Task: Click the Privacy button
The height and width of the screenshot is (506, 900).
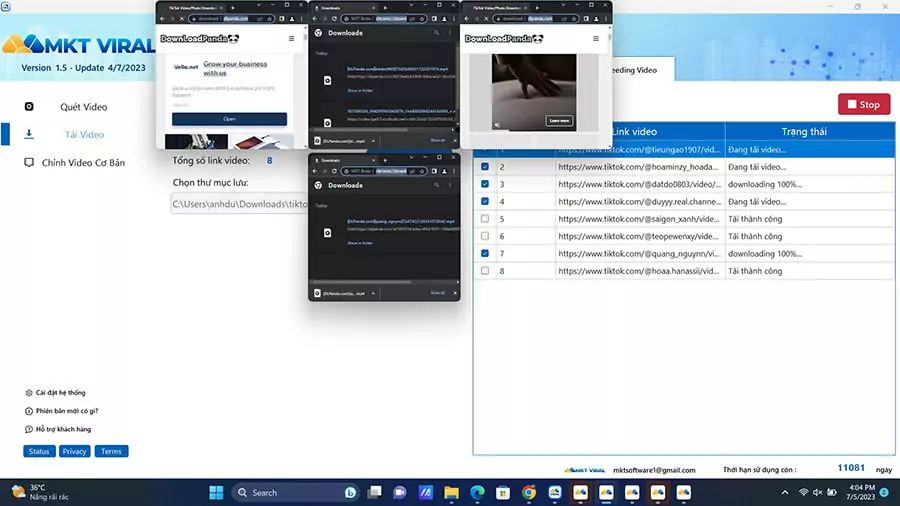Action: tap(75, 451)
